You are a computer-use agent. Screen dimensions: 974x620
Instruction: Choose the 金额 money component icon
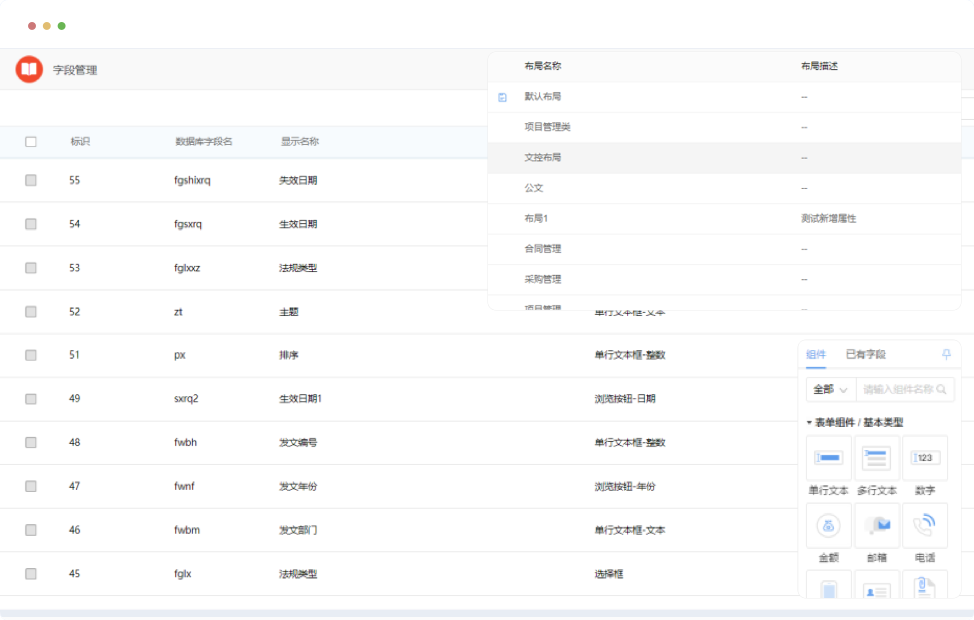pos(828,525)
